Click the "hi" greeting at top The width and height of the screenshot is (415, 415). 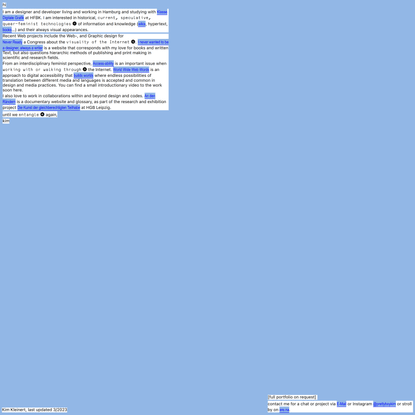pyautogui.click(x=4, y=5)
